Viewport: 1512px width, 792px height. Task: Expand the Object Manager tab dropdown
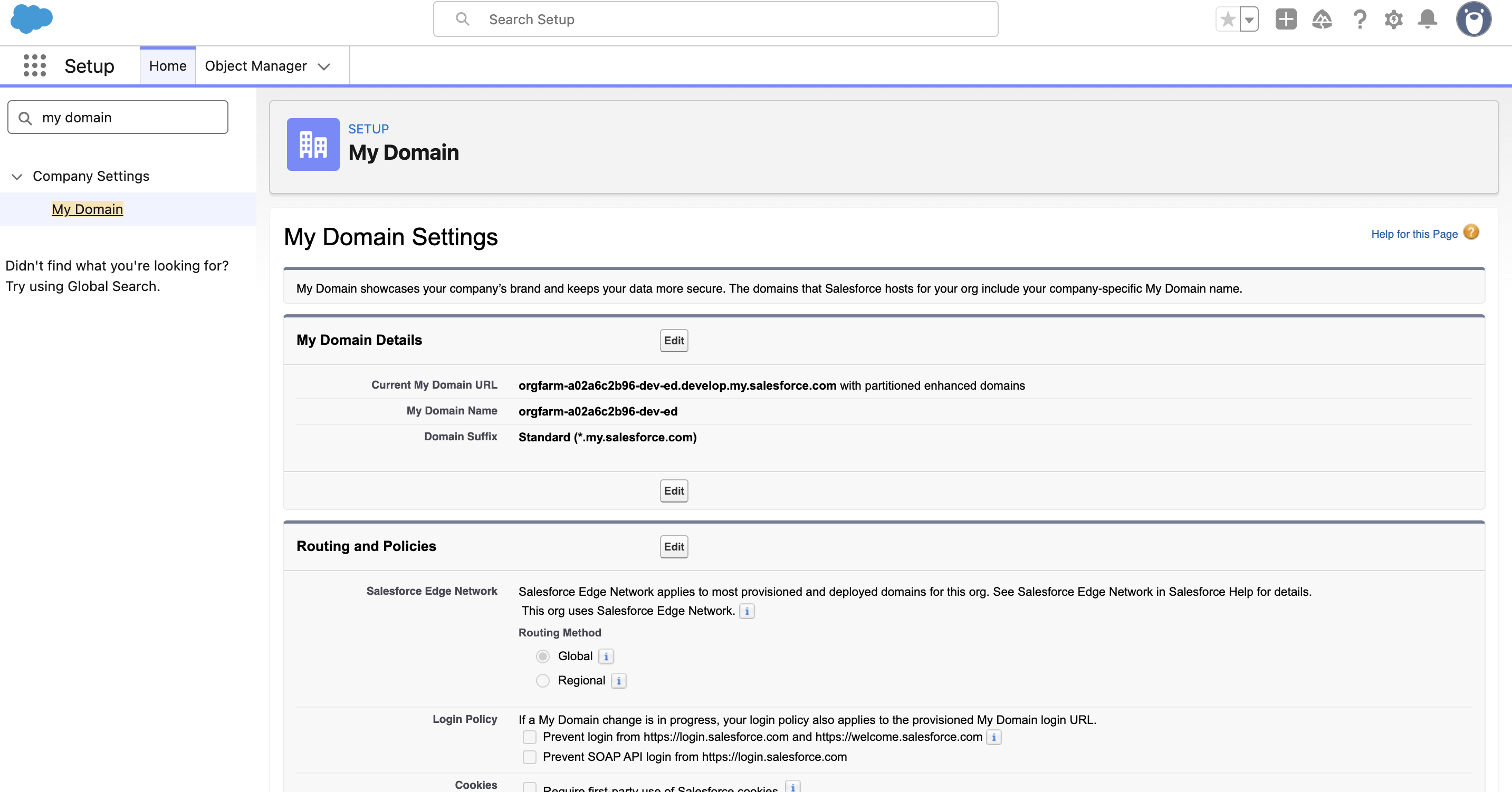pos(324,66)
